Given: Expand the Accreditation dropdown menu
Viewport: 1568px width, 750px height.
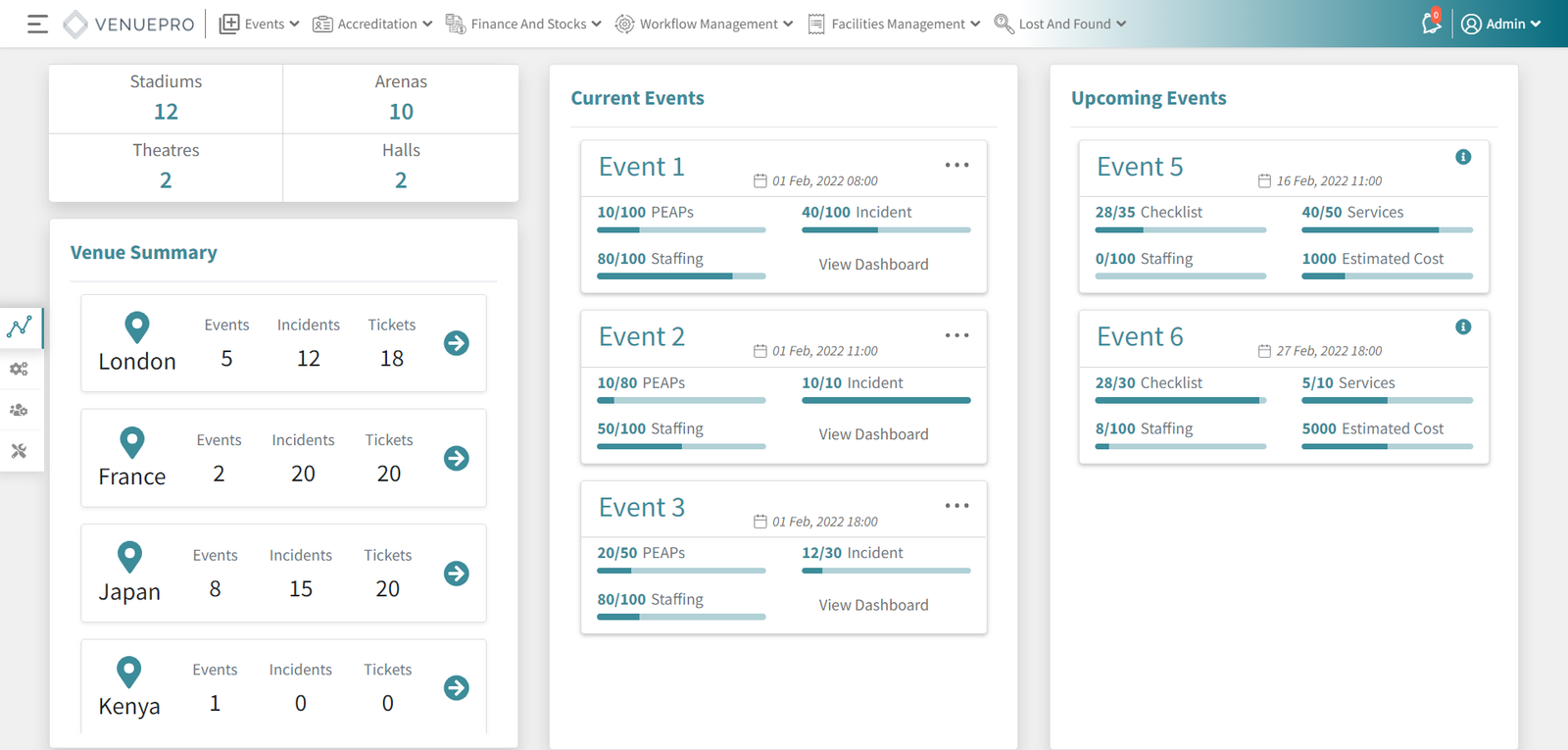Looking at the screenshot, I should pos(372,25).
